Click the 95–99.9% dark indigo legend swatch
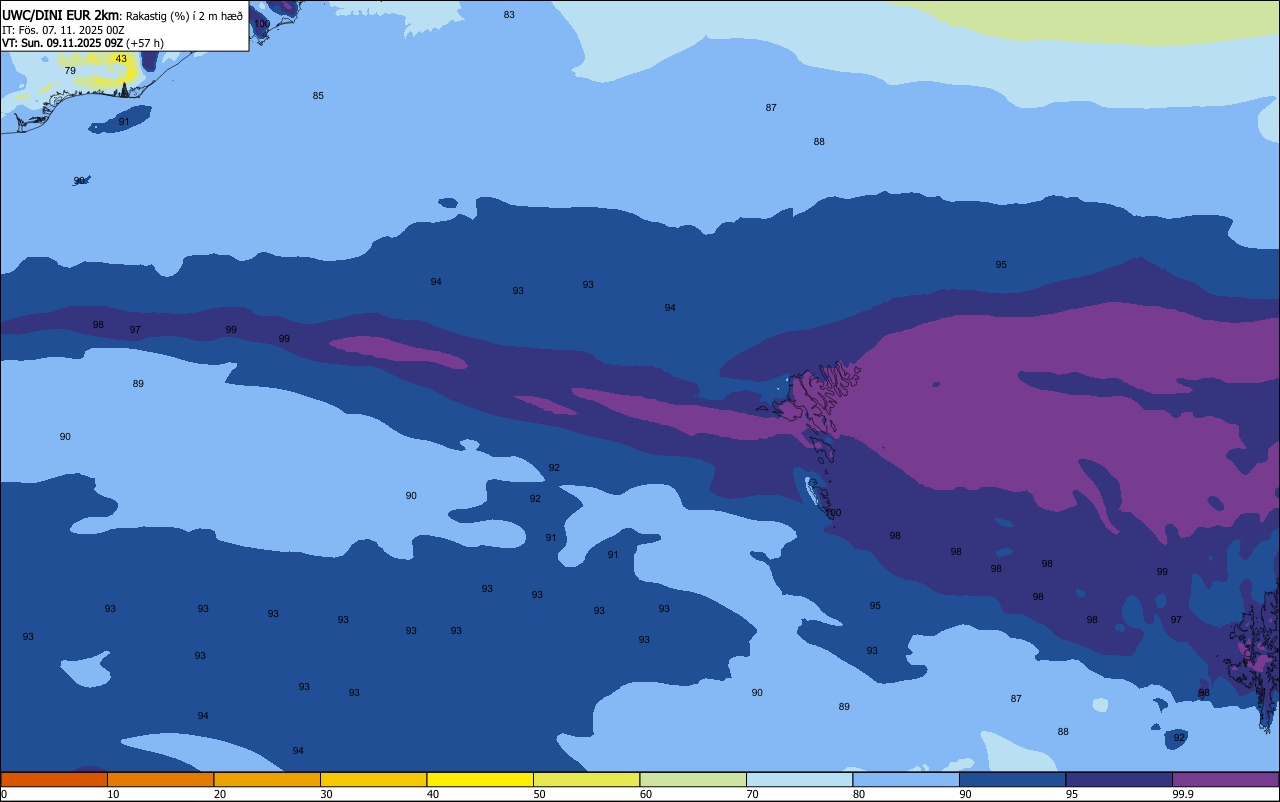The width and height of the screenshot is (1280, 802). pos(1119,779)
